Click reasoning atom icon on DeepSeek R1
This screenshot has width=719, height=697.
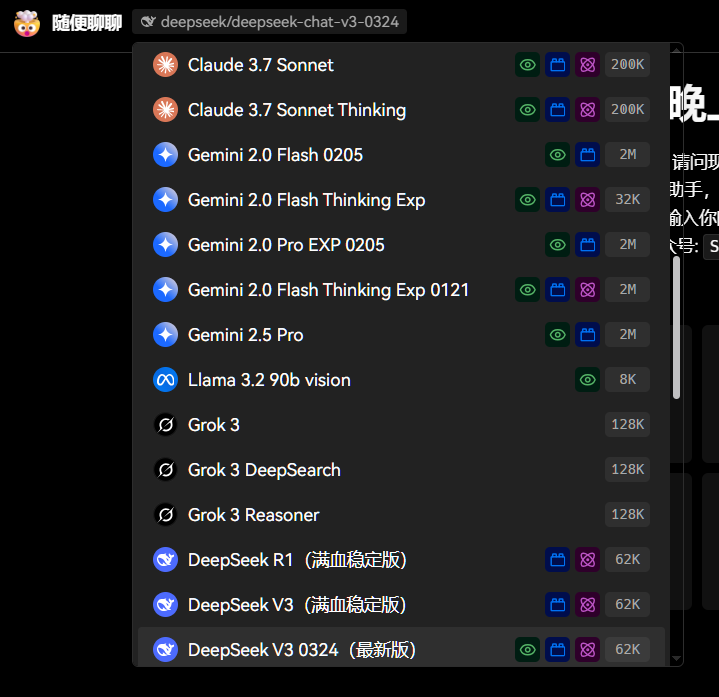(587, 559)
